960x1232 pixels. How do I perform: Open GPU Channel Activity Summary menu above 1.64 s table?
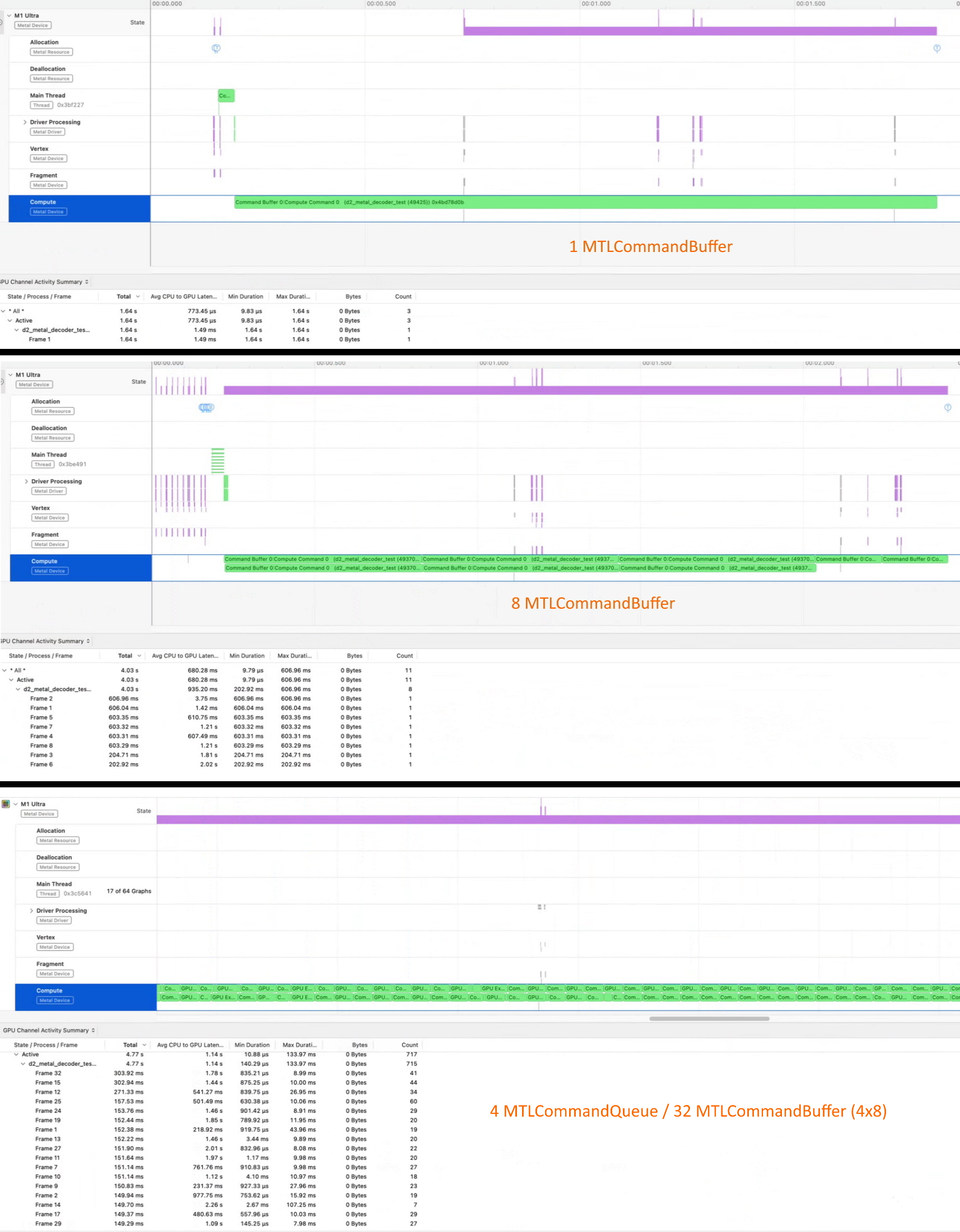tap(45, 282)
